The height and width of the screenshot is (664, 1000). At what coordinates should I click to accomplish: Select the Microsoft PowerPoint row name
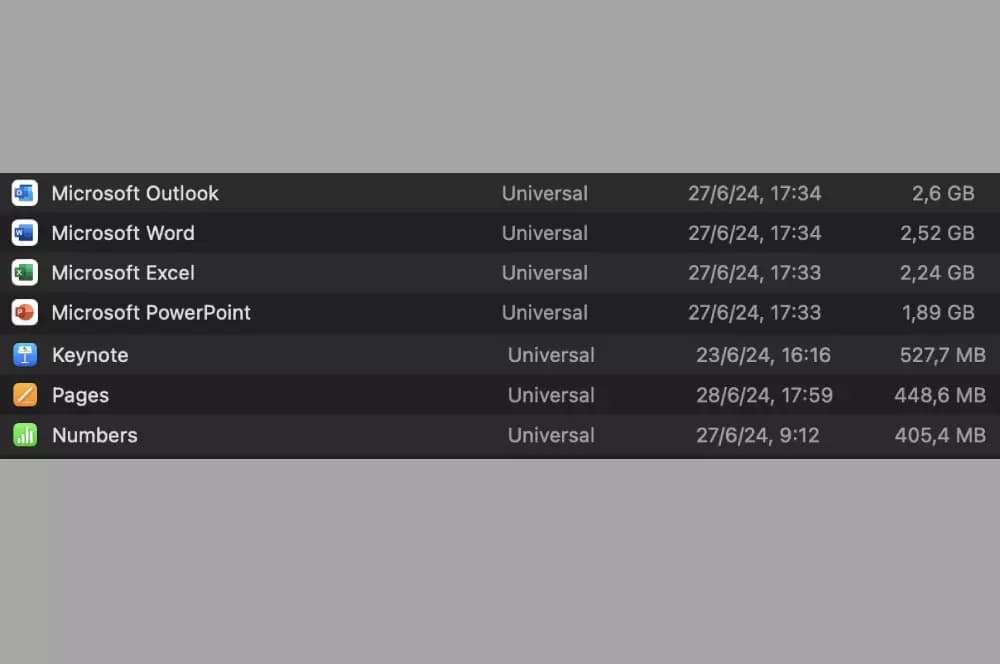click(x=151, y=313)
